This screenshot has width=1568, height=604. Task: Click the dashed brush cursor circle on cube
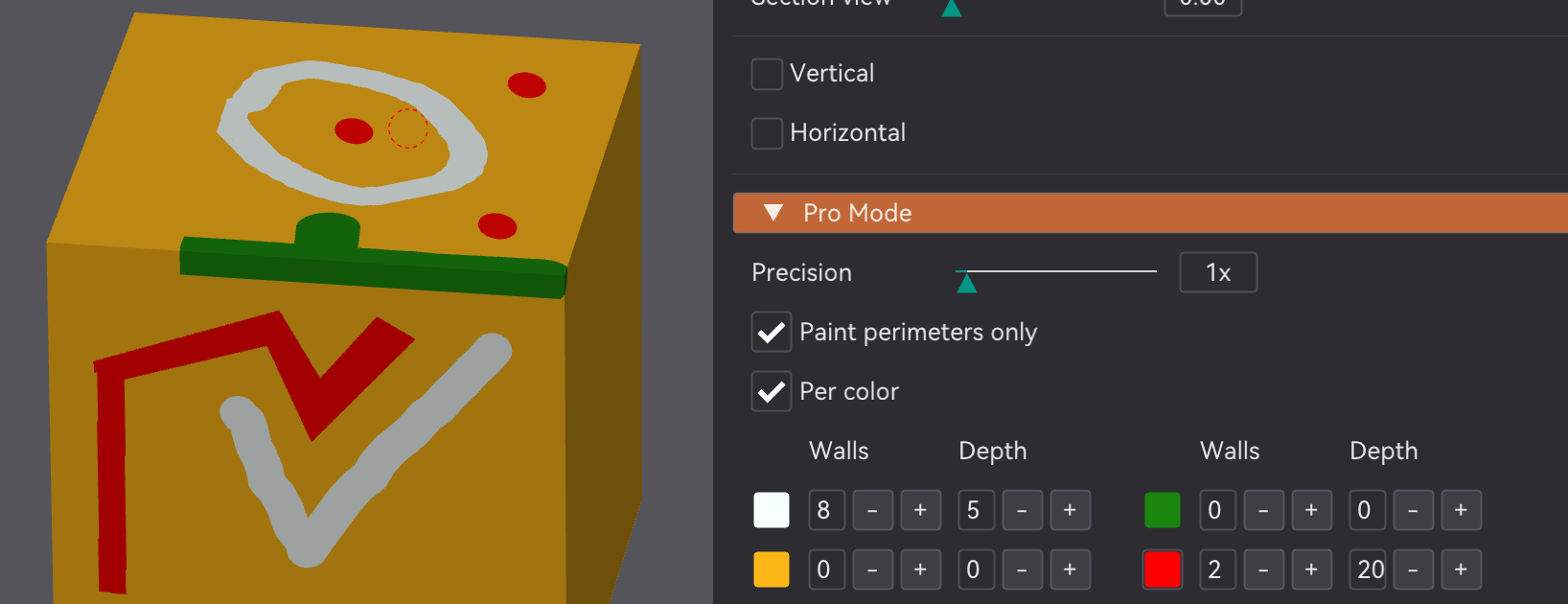(407, 128)
